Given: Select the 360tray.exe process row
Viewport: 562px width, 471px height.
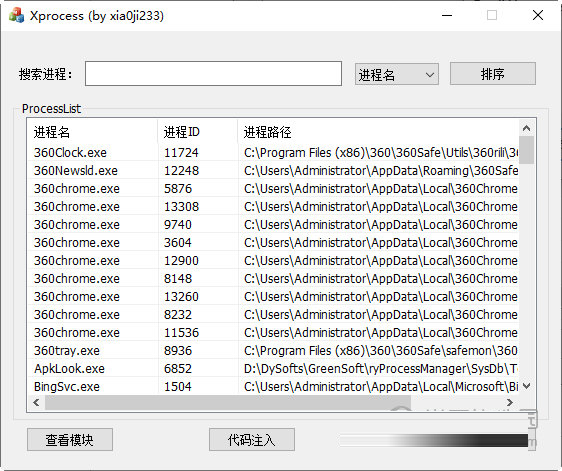Looking at the screenshot, I should (273, 351).
